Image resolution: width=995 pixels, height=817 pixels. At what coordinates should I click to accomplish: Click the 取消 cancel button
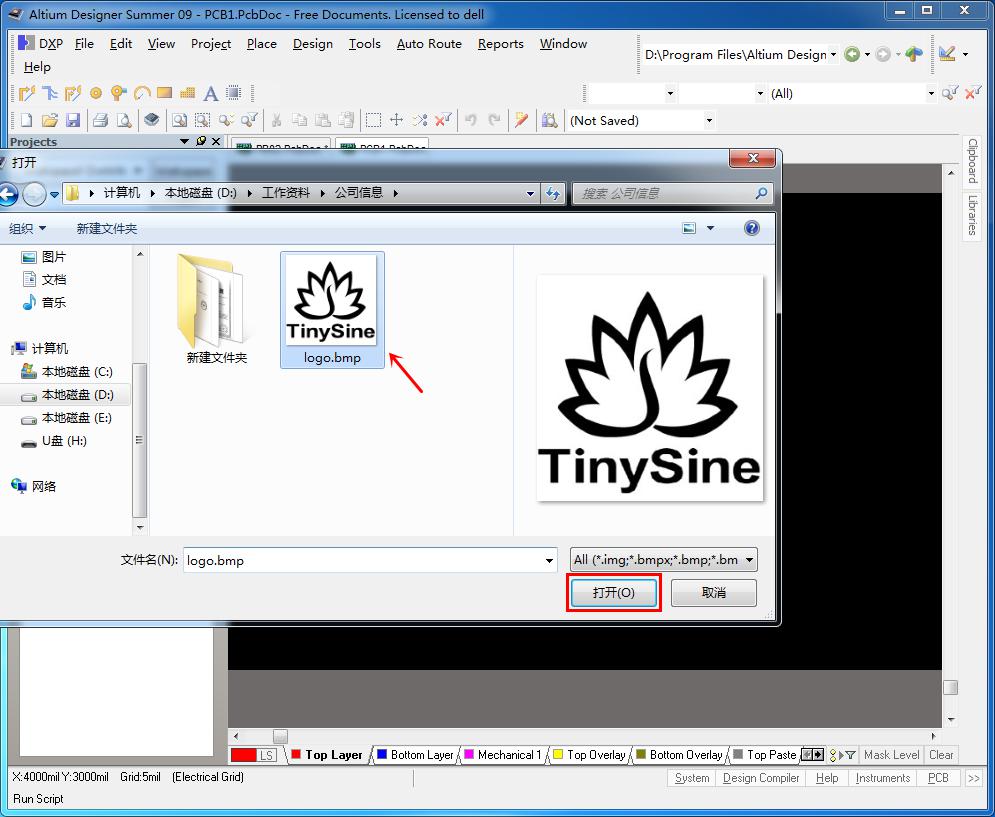pos(714,592)
